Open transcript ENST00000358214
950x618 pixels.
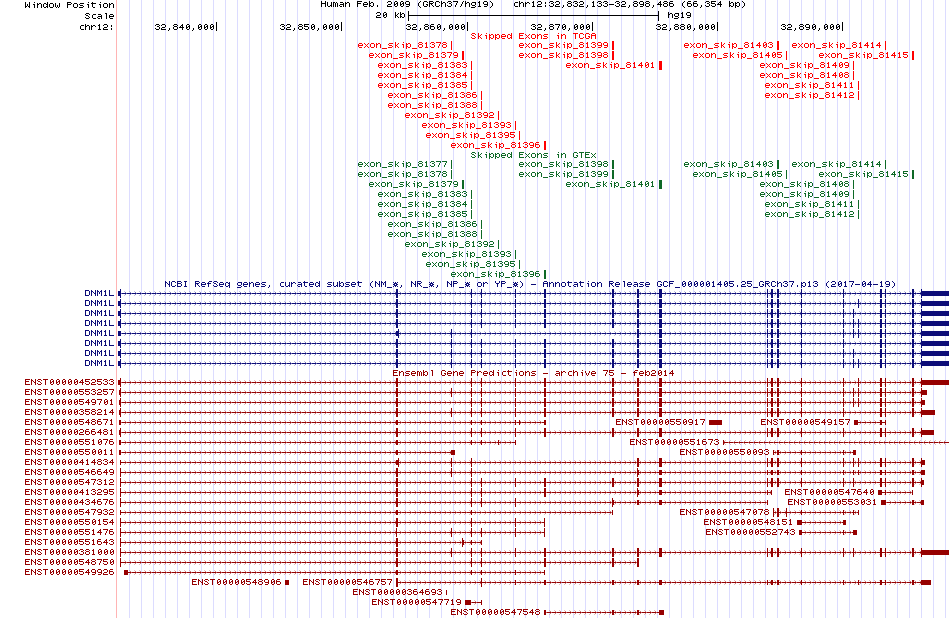69,412
